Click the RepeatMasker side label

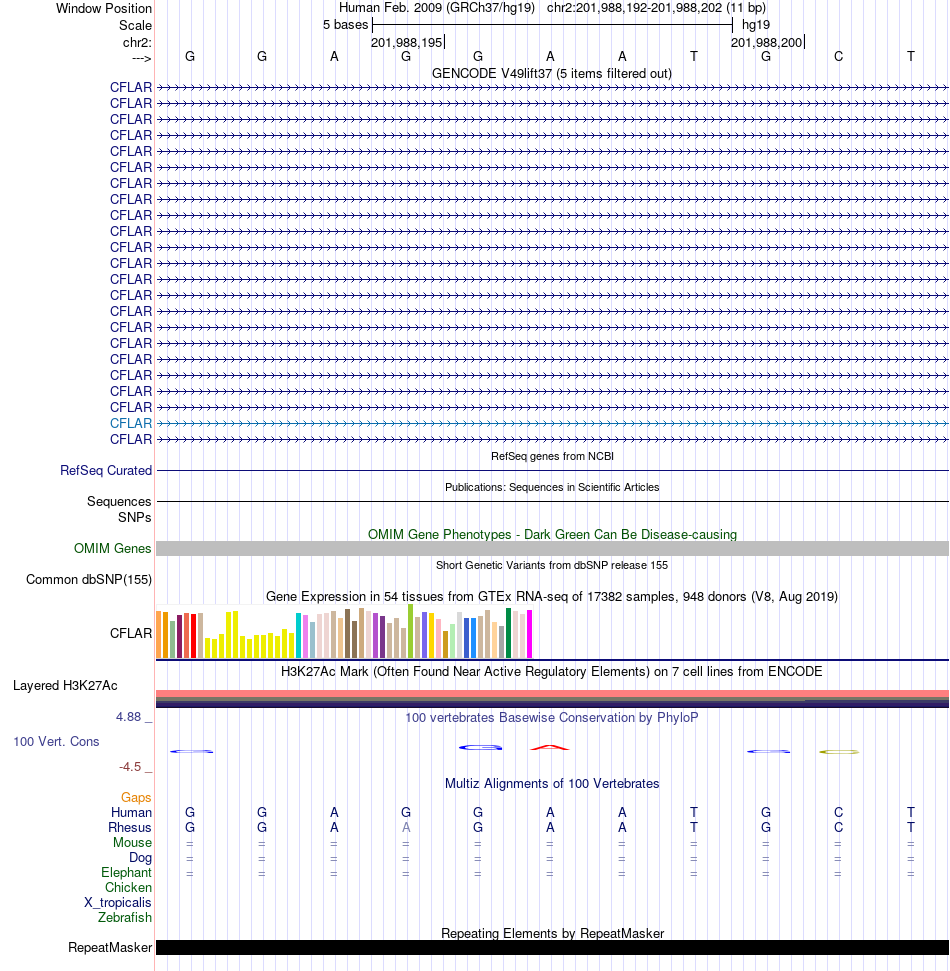point(110,947)
